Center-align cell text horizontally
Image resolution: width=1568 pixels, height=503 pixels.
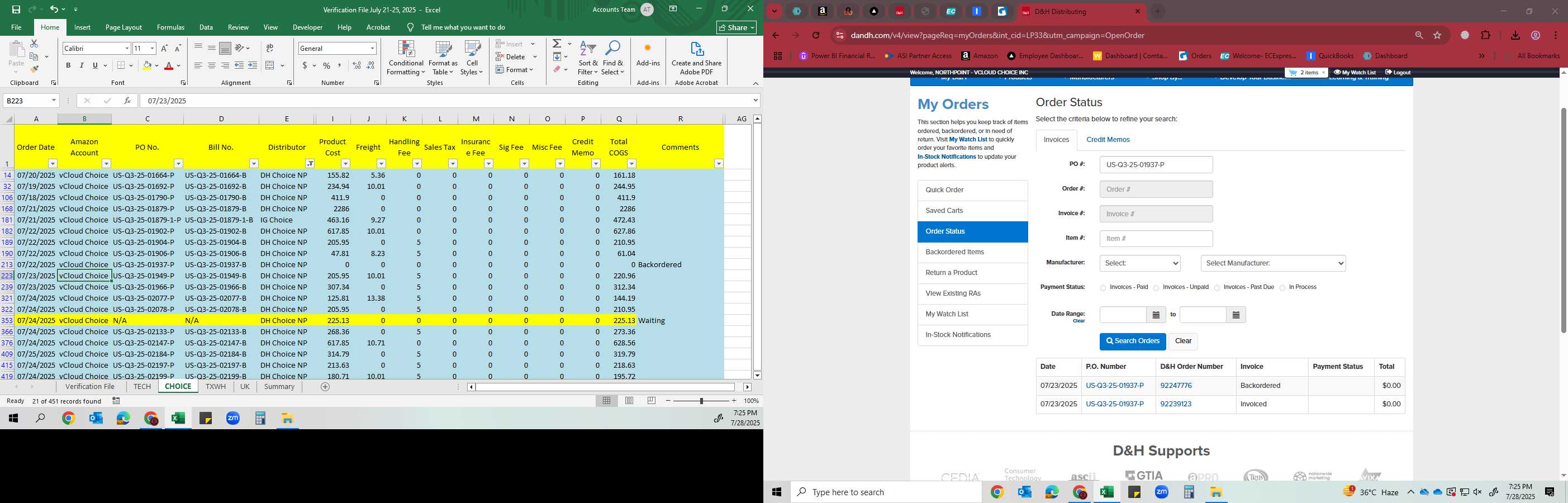[211, 66]
